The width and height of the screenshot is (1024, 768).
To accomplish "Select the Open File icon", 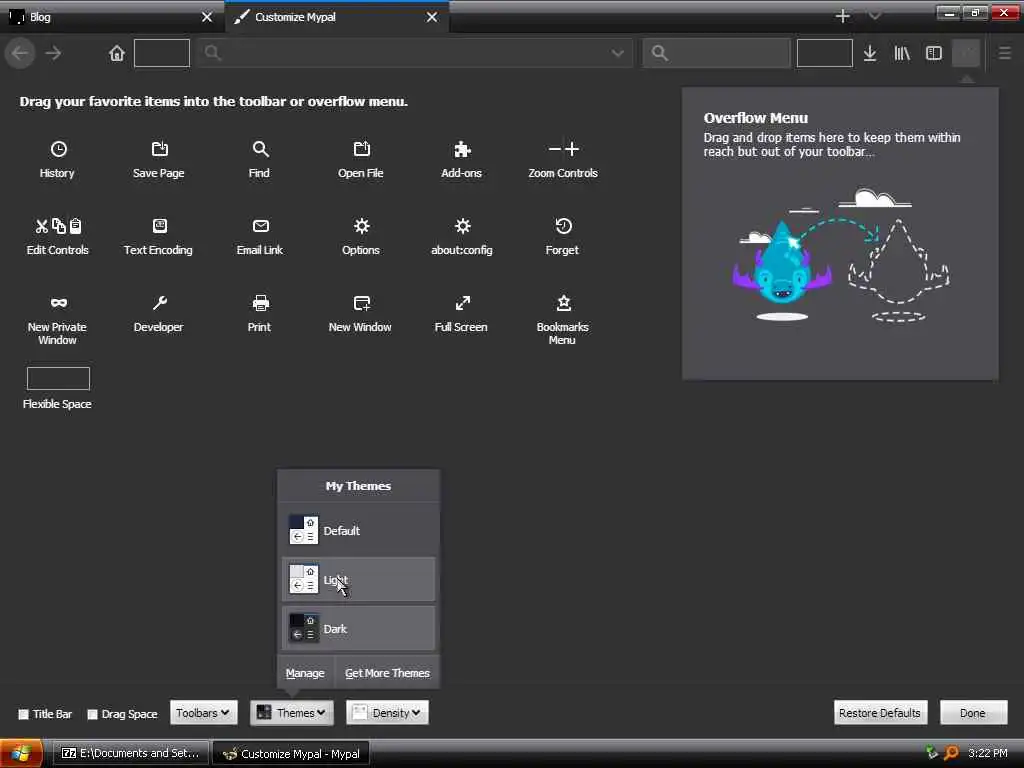I will [x=361, y=150].
